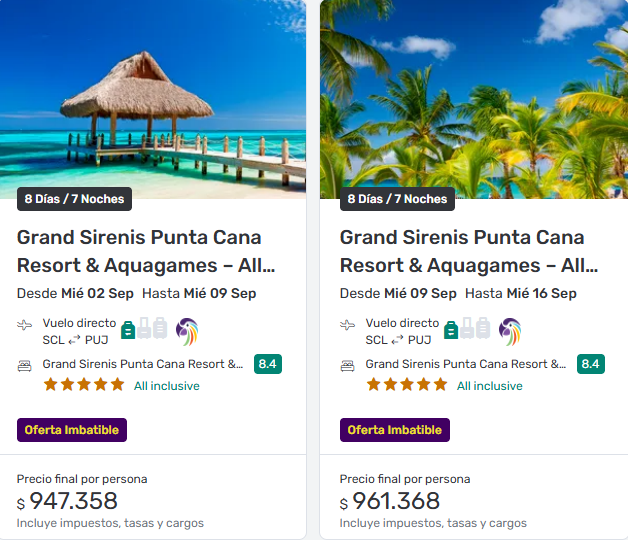Click the airplane icon on the Sep 02 card
Image resolution: width=628 pixels, height=540 pixels.
coord(25,325)
